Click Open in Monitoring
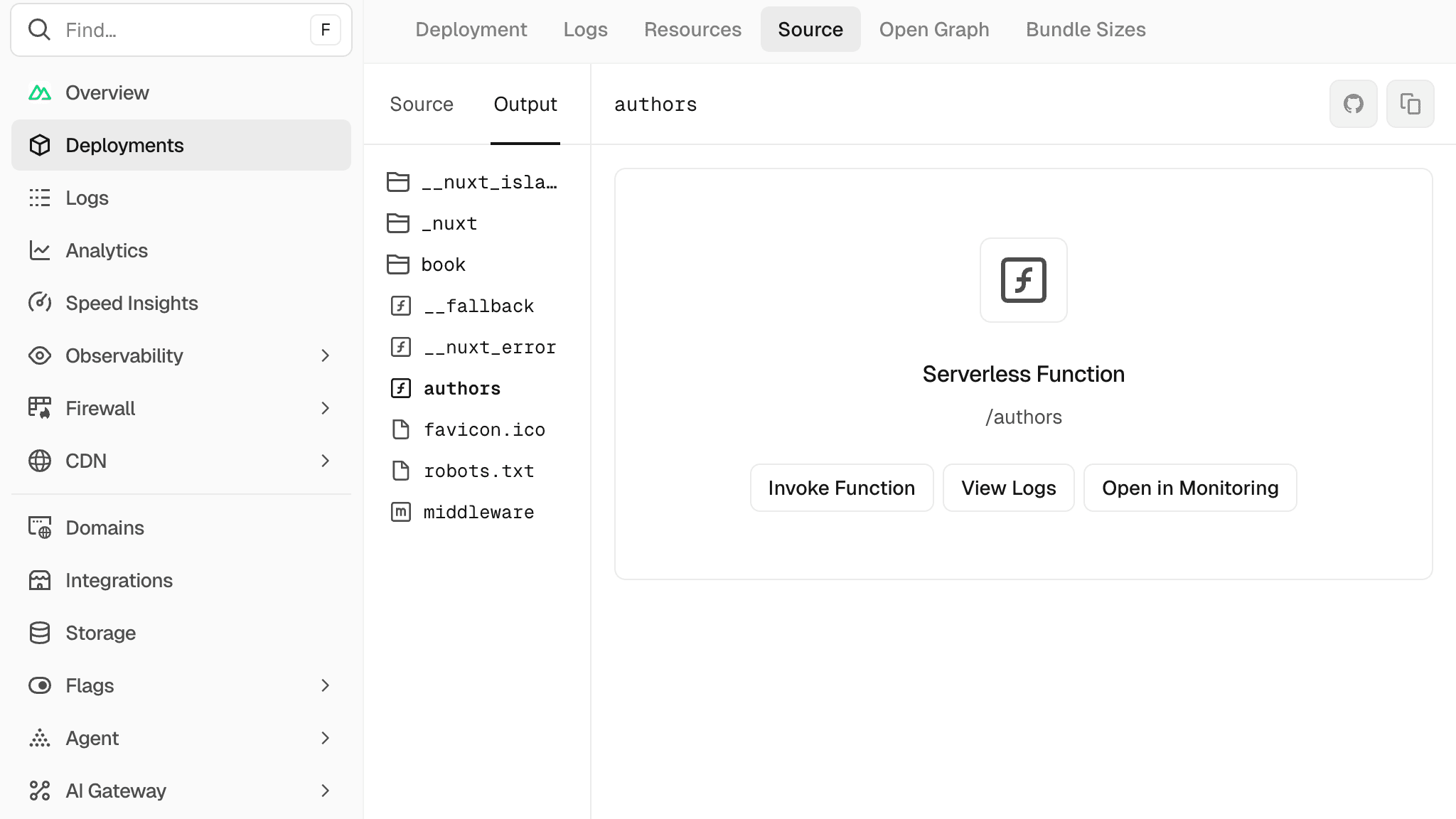The height and width of the screenshot is (819, 1456). pyautogui.click(x=1189, y=488)
